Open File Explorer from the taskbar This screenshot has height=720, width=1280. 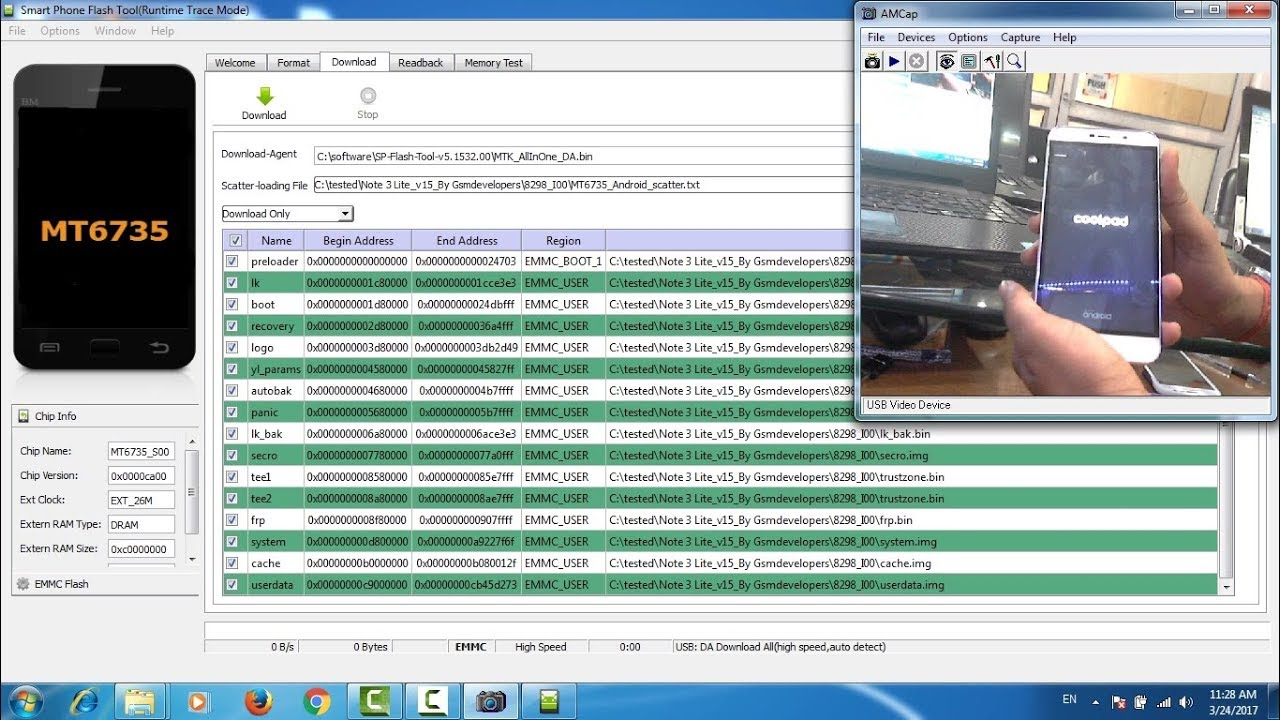coord(140,701)
